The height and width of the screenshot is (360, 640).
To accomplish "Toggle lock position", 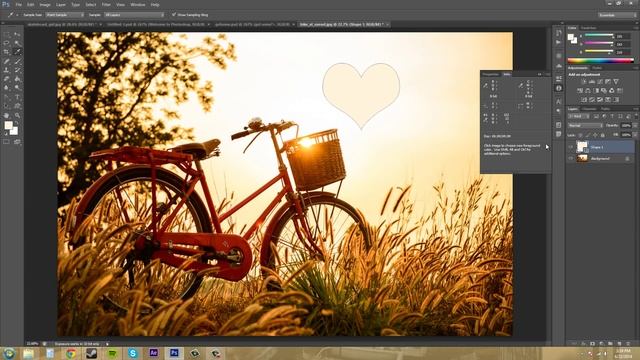I will coord(595,135).
